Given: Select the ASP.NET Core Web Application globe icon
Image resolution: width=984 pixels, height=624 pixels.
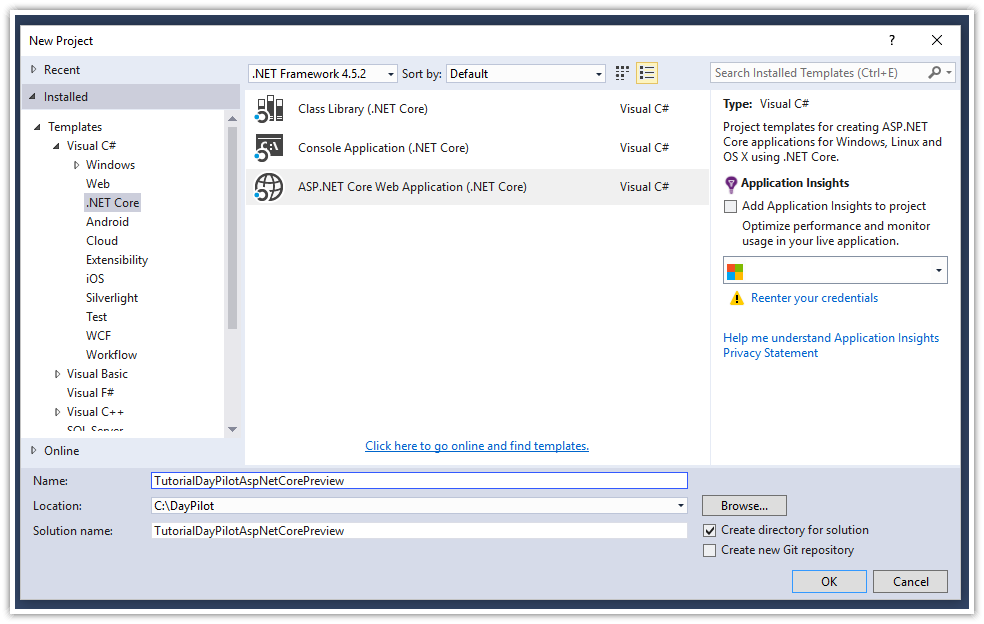Looking at the screenshot, I should (269, 187).
